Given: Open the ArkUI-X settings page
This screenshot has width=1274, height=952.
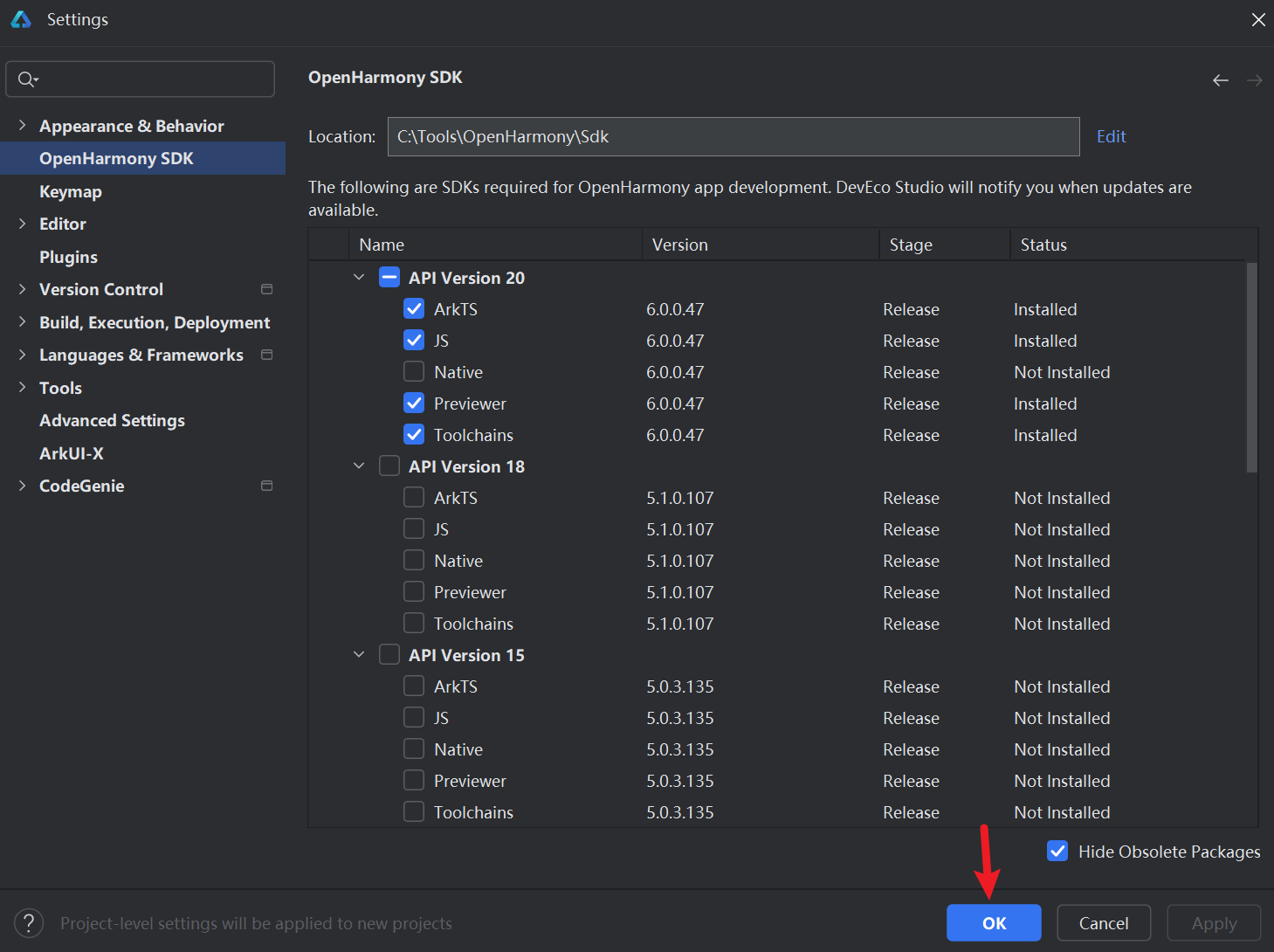Looking at the screenshot, I should pyautogui.click(x=72, y=453).
